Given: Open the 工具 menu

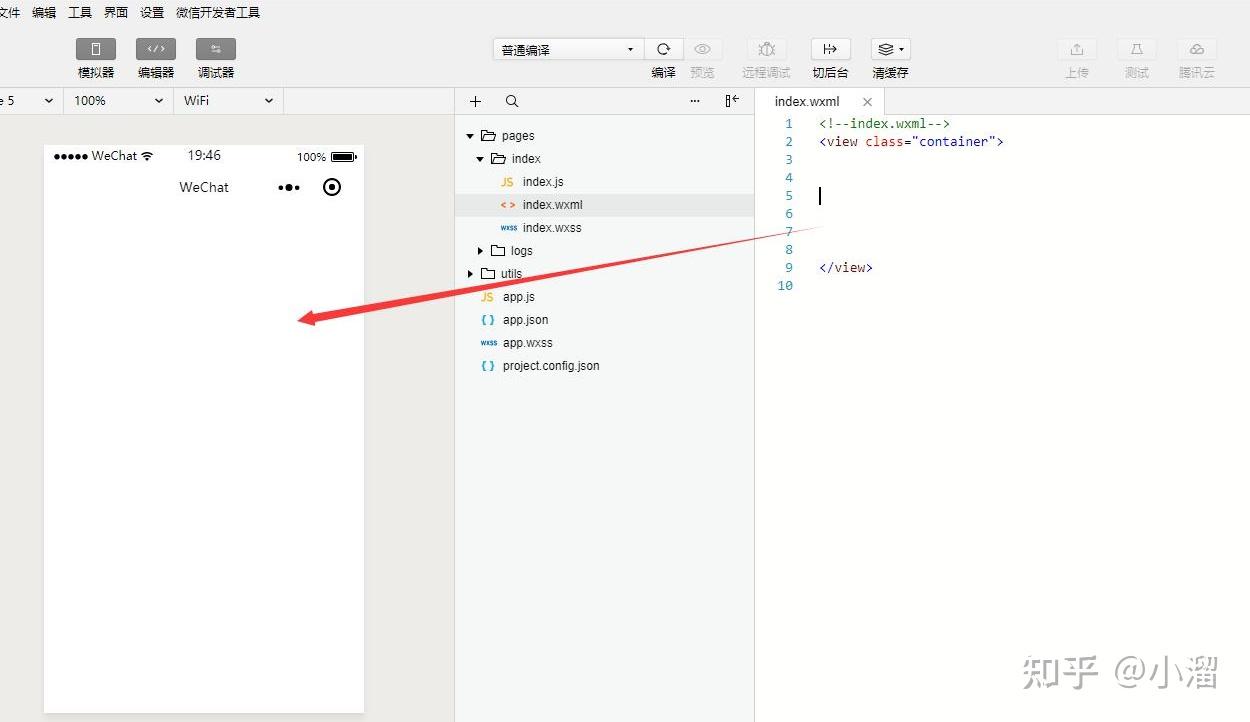Looking at the screenshot, I should pyautogui.click(x=80, y=13).
